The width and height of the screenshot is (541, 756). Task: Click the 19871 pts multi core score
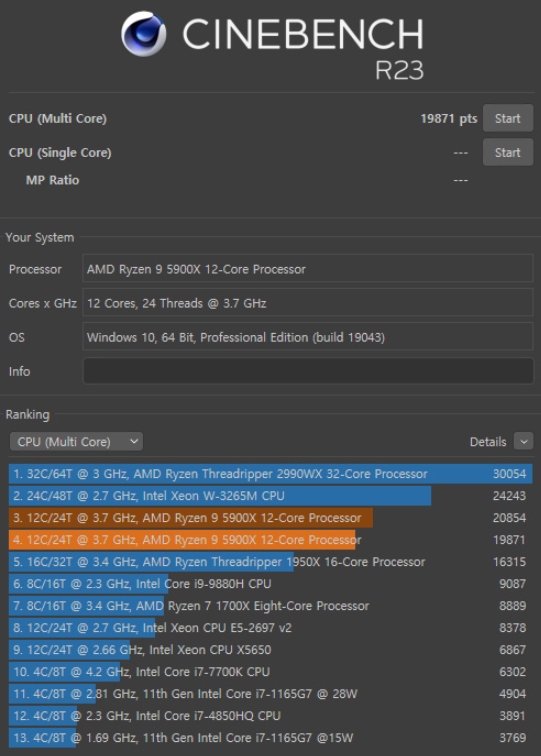pyautogui.click(x=448, y=119)
